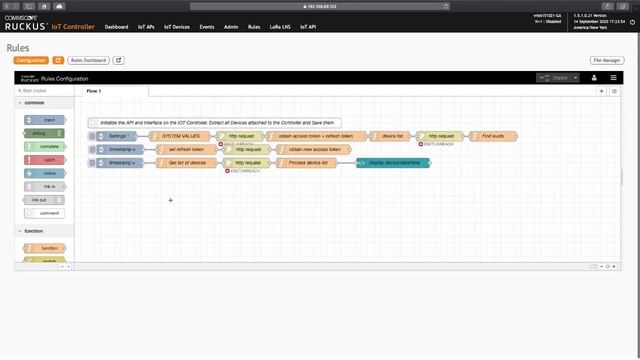Zoom out the flow canvas
Screen dimensions: 640x360
tap(601, 267)
